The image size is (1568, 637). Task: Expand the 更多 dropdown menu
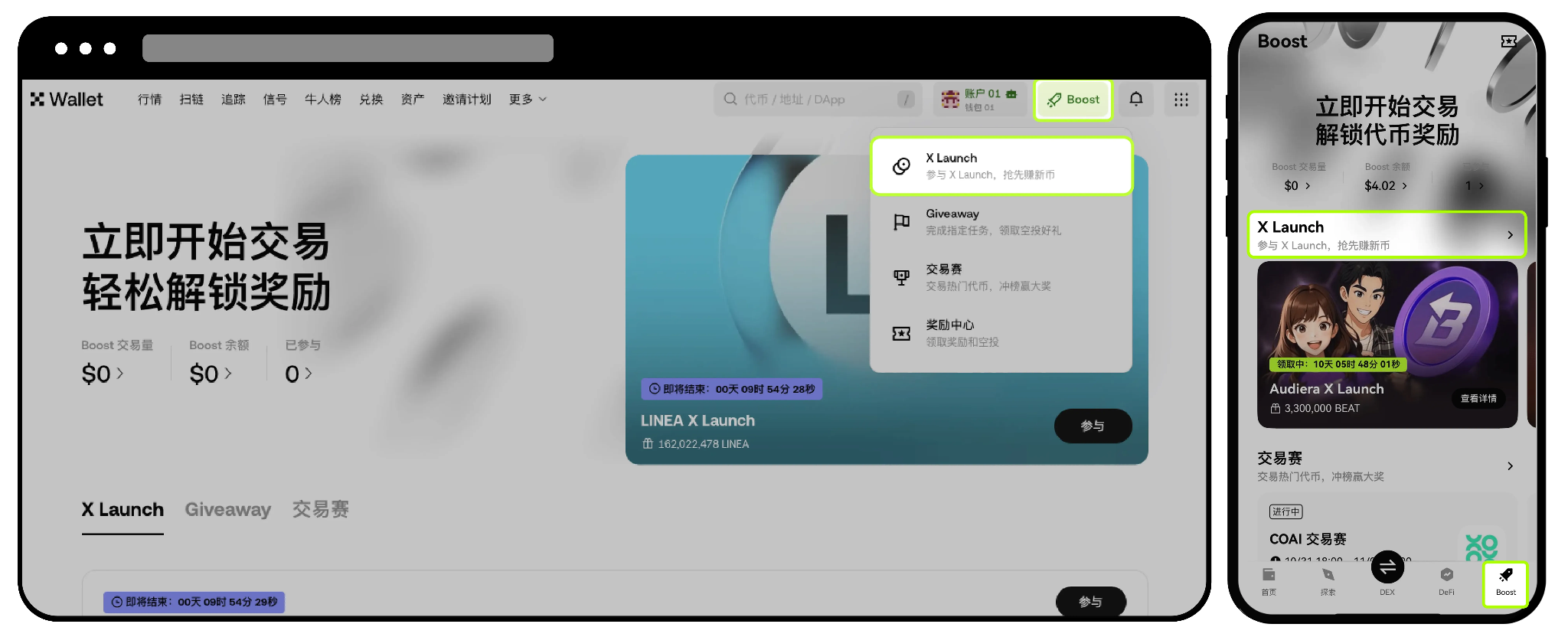(x=528, y=100)
